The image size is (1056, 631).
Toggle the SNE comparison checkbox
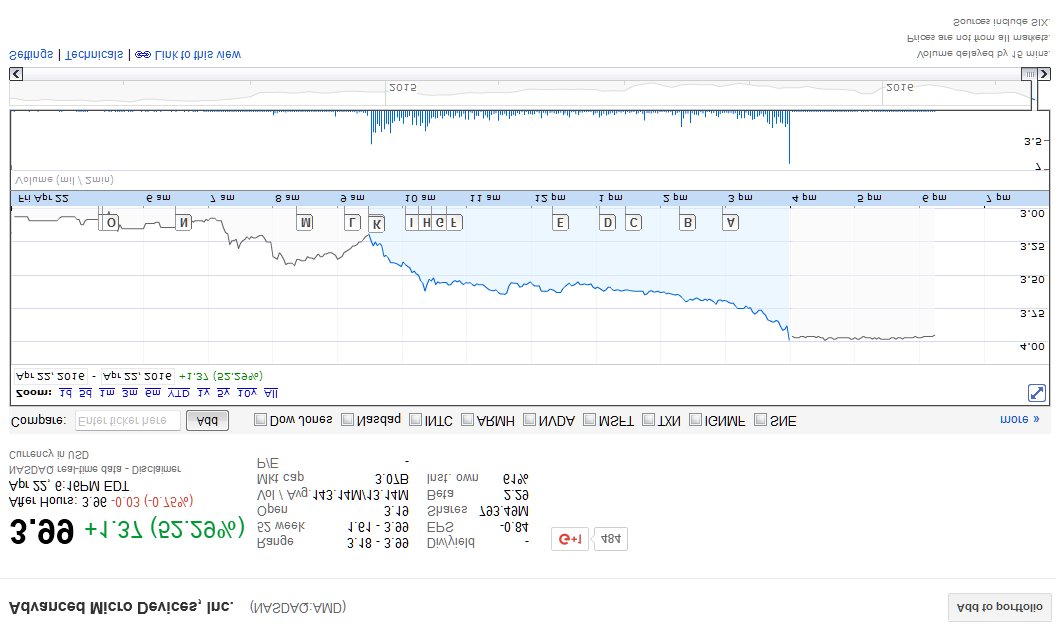pos(760,420)
